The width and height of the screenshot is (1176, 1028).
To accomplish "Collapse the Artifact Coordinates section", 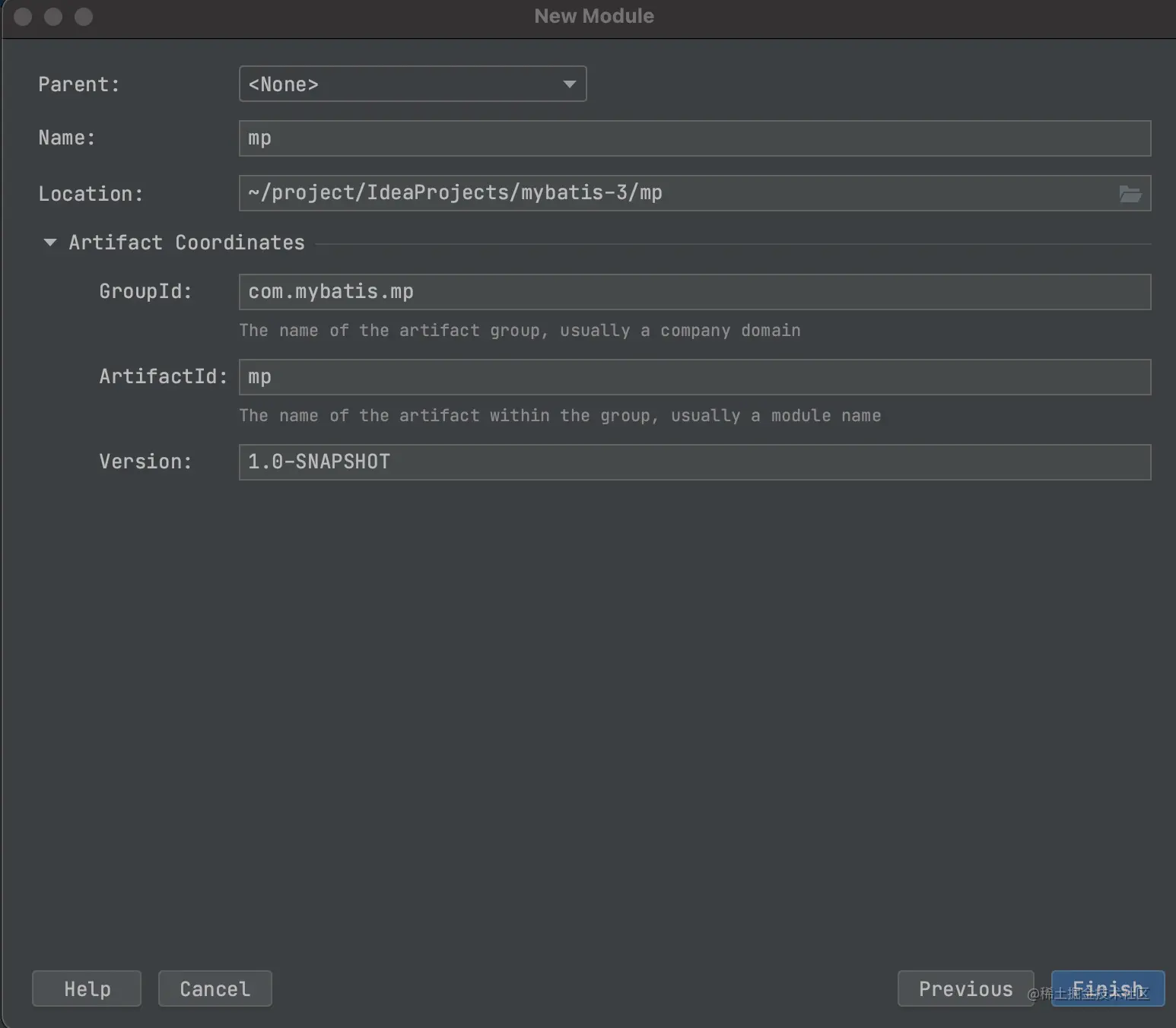I will (x=50, y=243).
